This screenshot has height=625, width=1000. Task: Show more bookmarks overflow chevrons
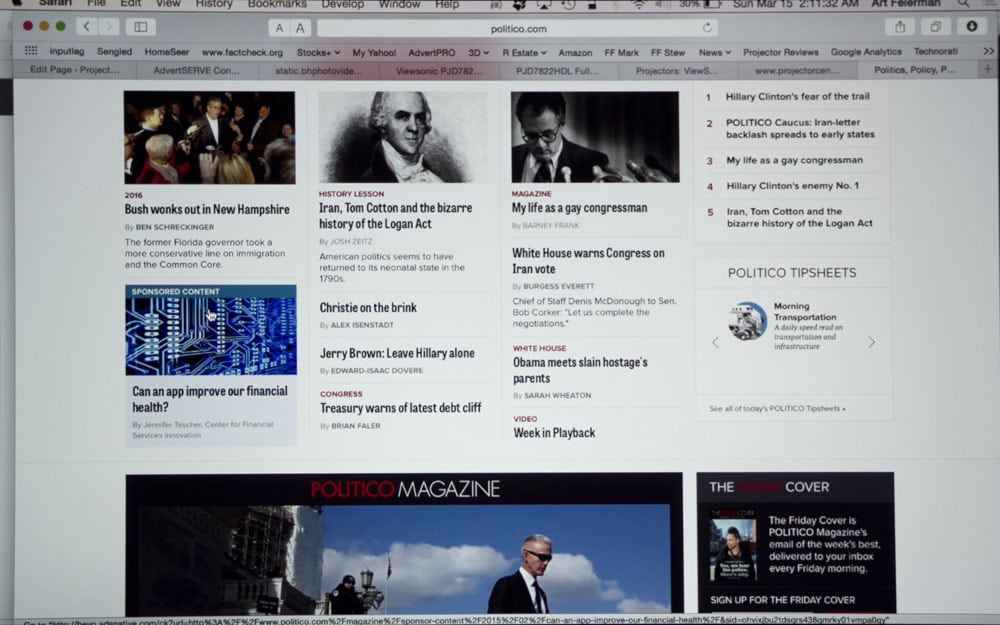tap(988, 52)
